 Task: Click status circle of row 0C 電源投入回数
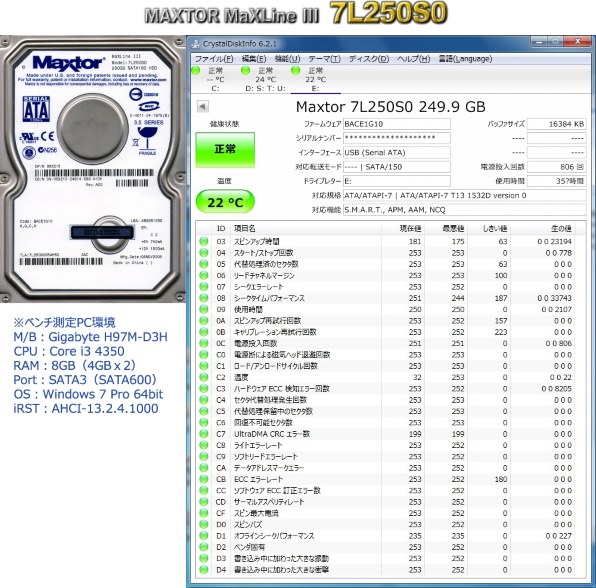[x=204, y=343]
